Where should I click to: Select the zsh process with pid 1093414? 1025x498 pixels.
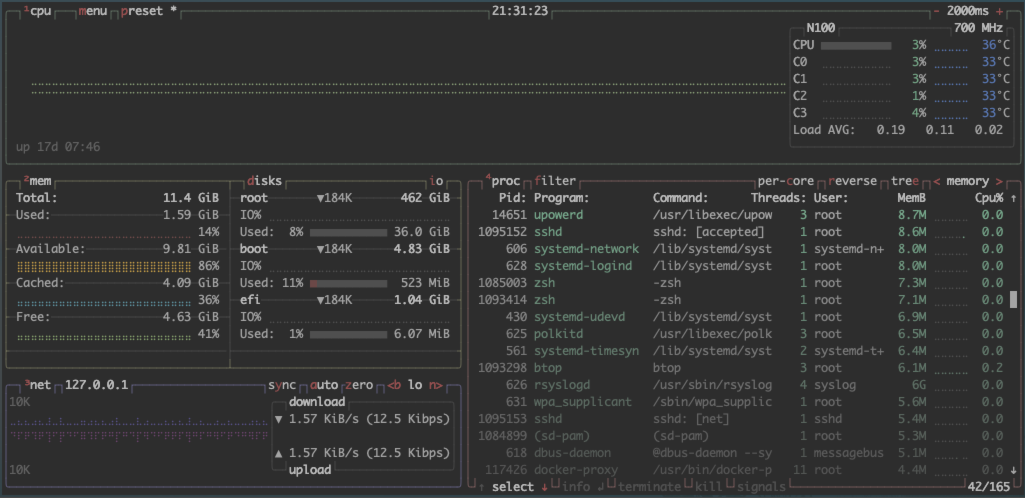tap(742, 300)
